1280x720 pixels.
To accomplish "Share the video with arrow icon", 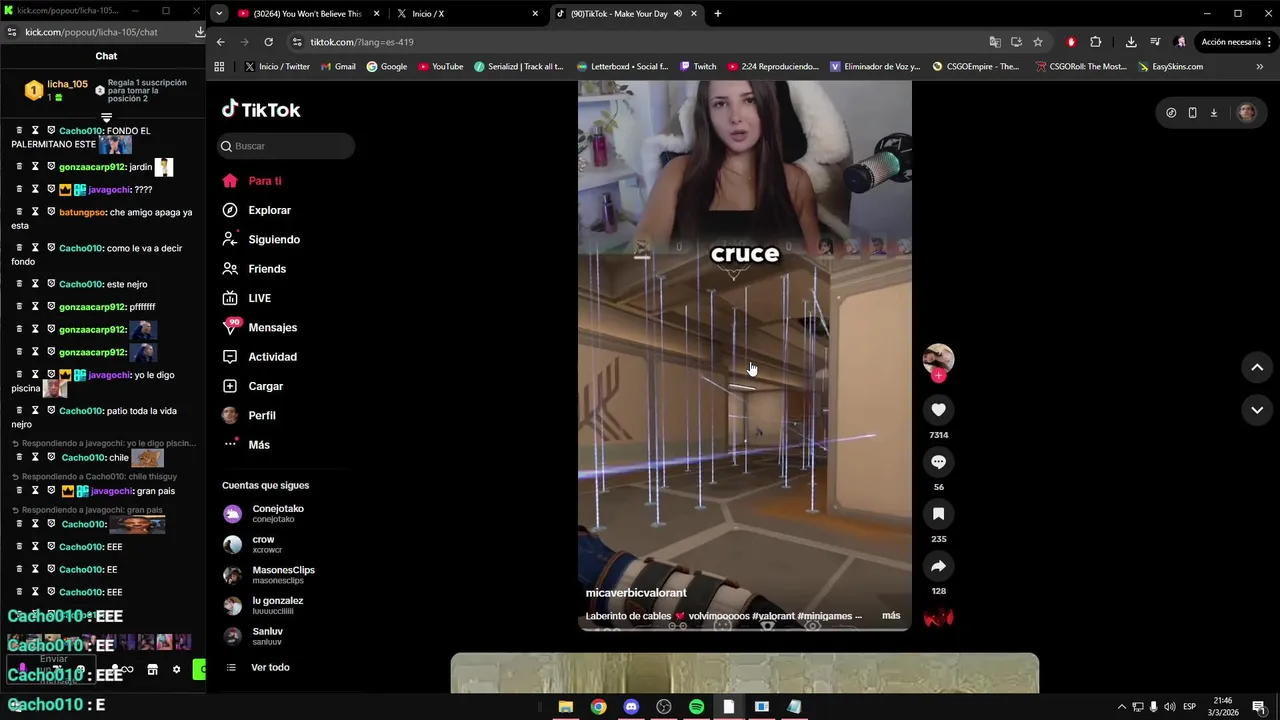I will click(x=938, y=566).
